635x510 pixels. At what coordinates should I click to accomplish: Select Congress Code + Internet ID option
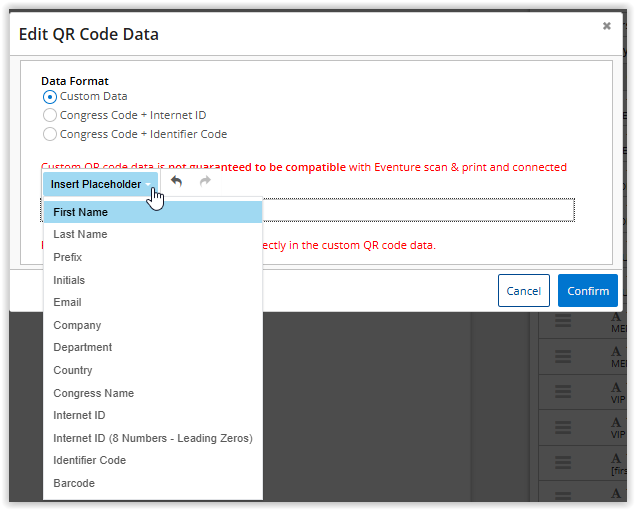tap(50, 115)
